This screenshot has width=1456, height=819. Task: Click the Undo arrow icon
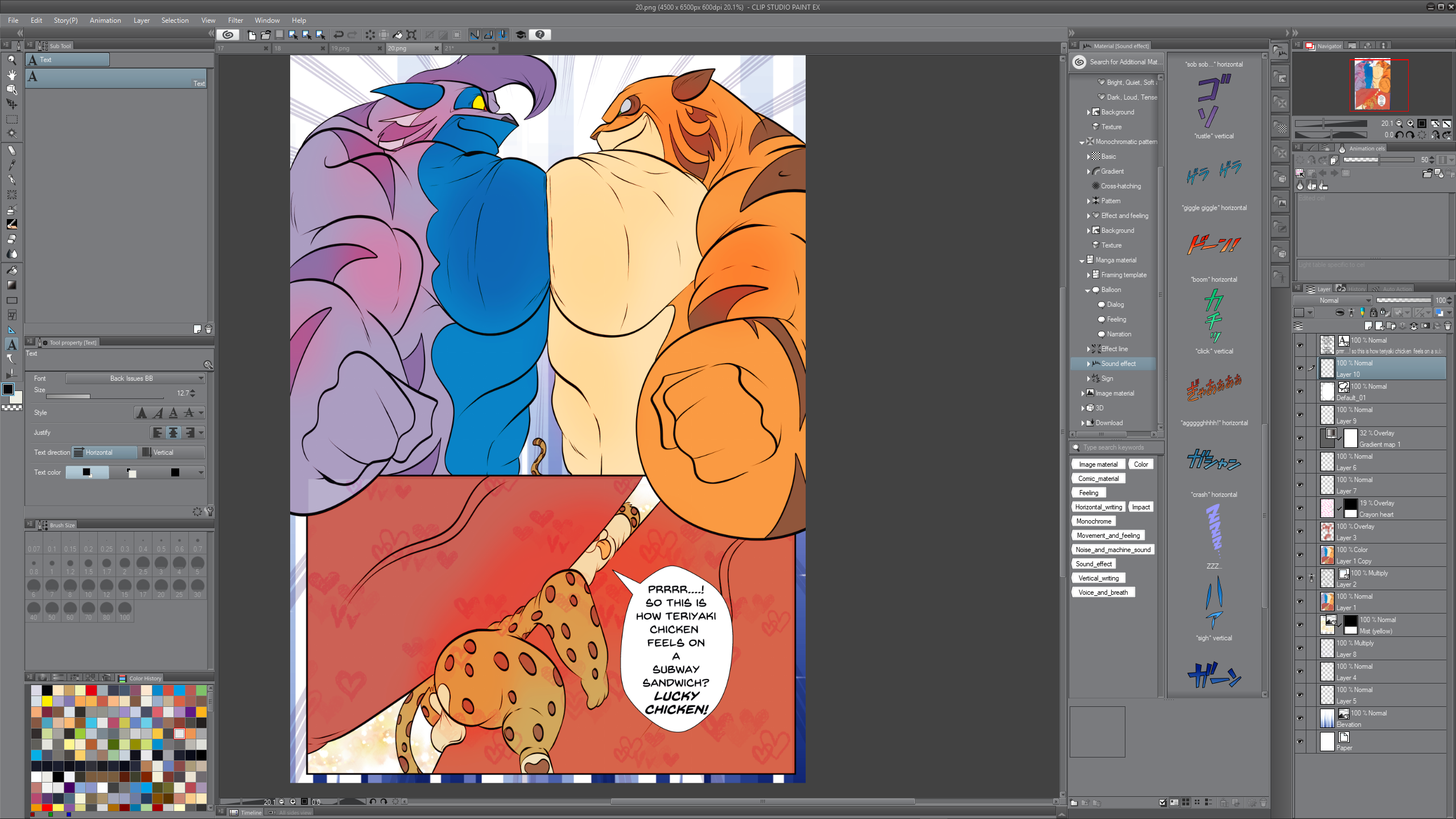339,35
